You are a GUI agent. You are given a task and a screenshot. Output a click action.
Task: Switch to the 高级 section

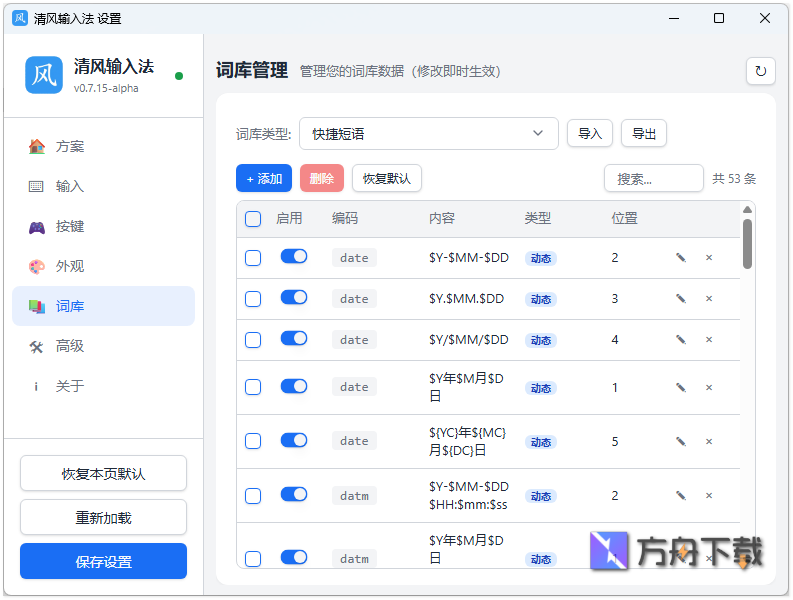(103, 347)
